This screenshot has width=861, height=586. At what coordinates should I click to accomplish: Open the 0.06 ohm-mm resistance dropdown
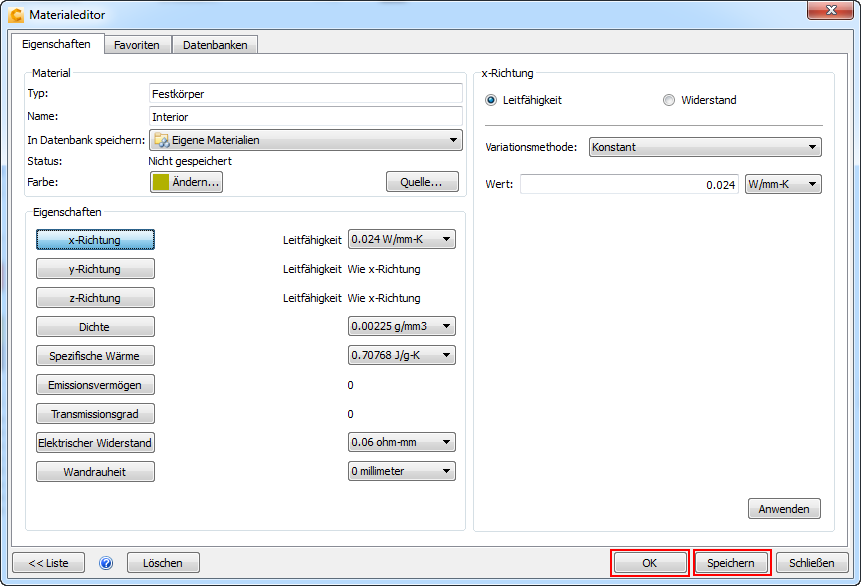(401, 442)
